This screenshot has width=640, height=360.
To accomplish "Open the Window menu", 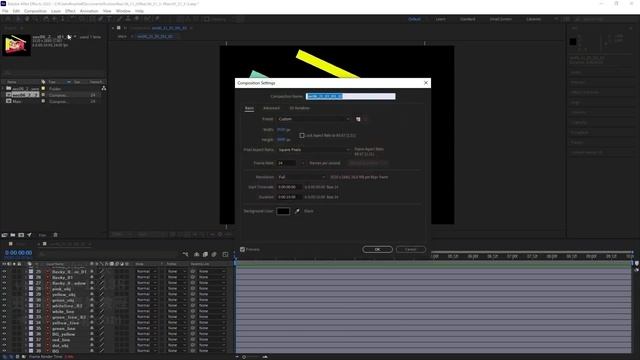I will coord(123,11).
